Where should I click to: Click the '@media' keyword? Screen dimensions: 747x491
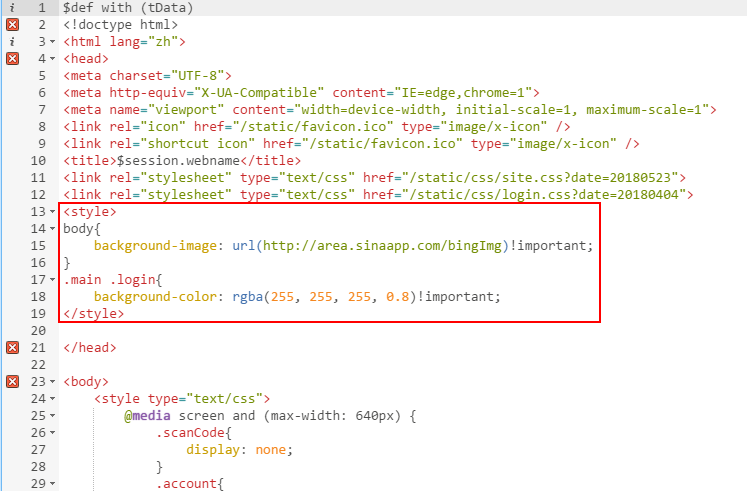147,416
